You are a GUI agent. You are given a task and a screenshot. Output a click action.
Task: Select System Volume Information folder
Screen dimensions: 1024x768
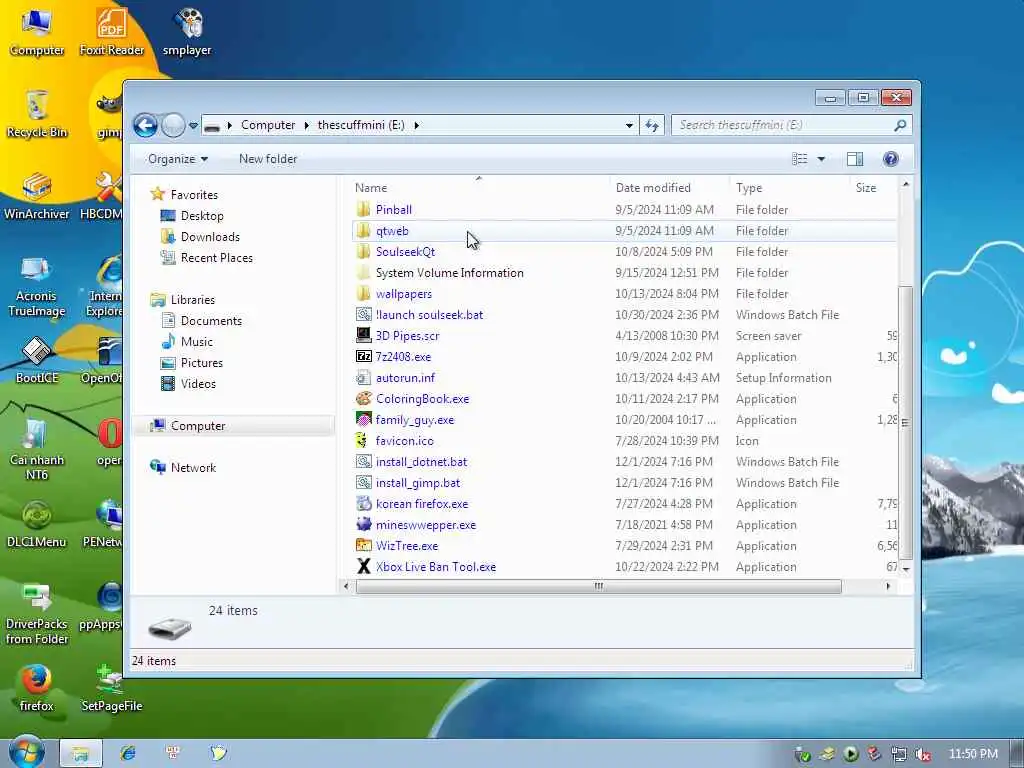tap(450, 272)
